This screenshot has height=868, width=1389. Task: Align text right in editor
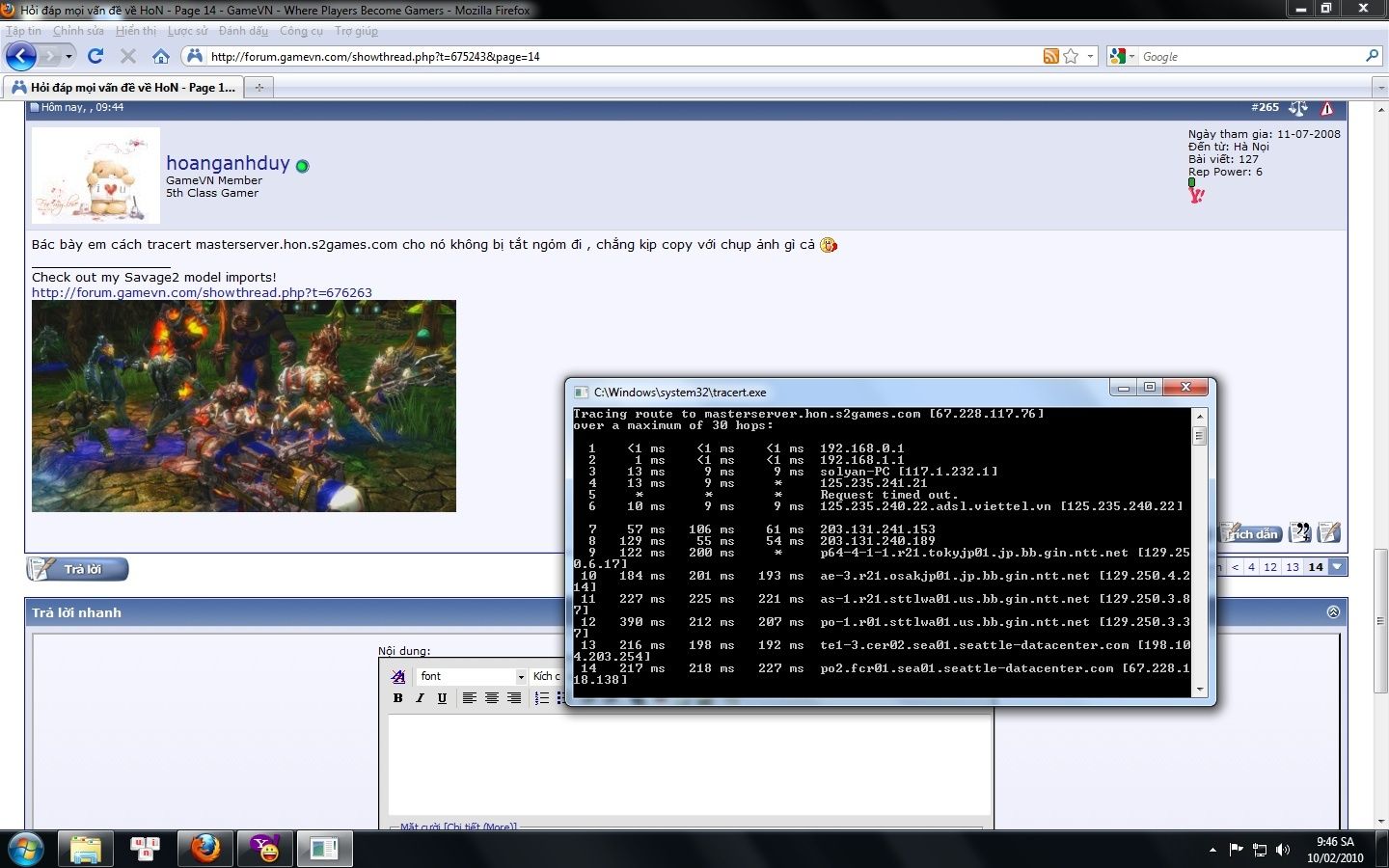tap(513, 698)
